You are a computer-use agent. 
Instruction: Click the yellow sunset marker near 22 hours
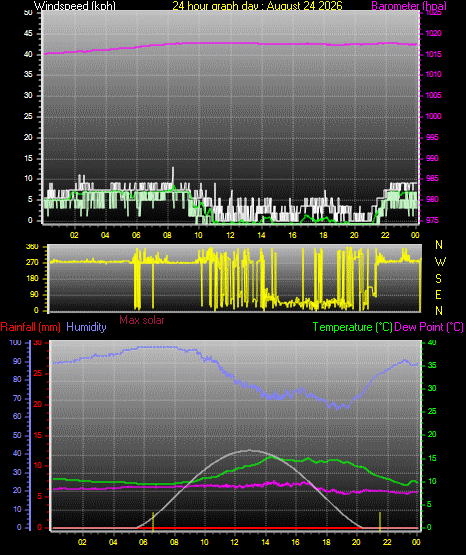(380, 521)
